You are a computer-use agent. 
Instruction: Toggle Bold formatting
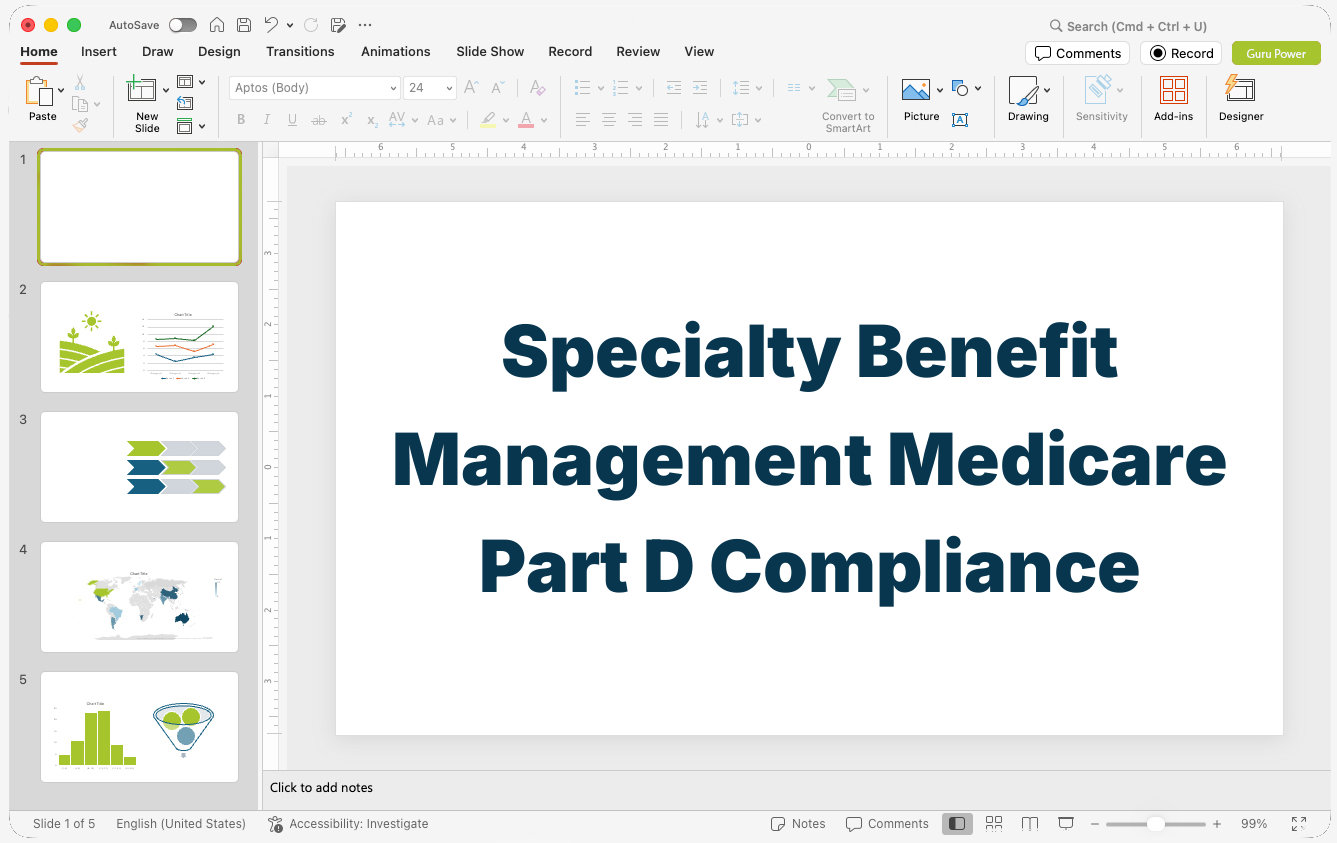[x=241, y=120]
